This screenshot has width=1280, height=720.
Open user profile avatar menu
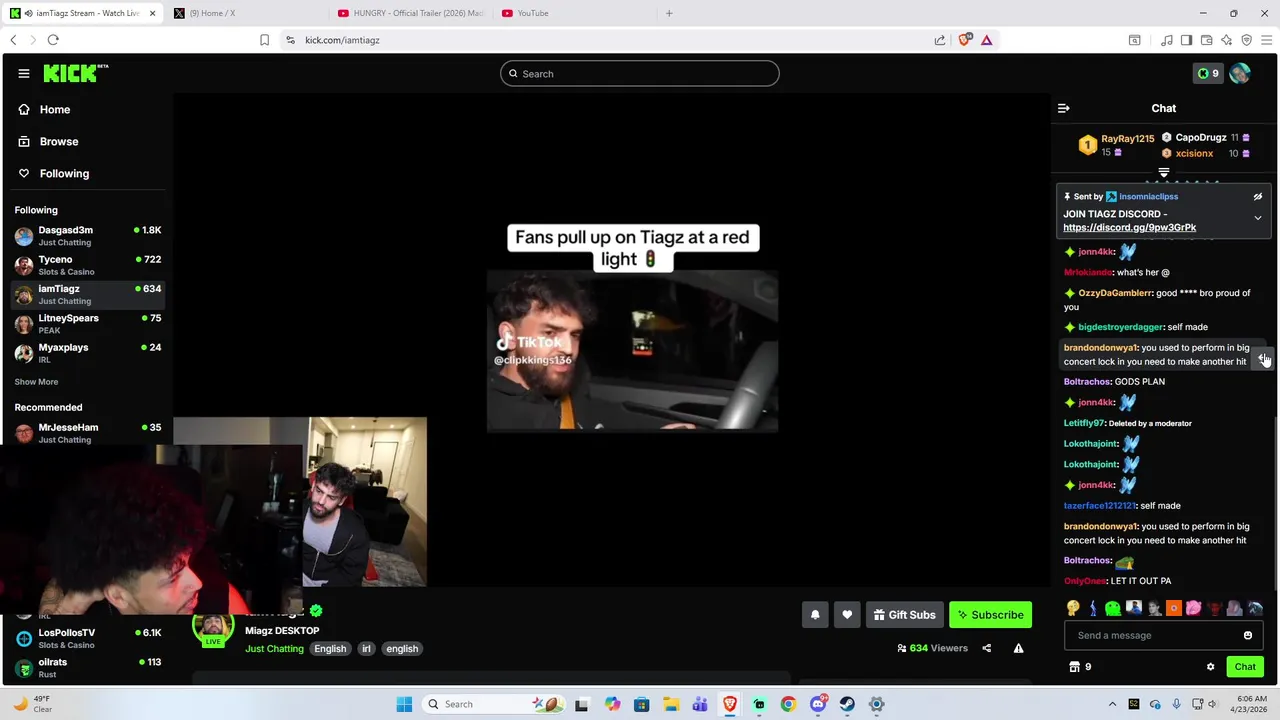(x=1240, y=73)
